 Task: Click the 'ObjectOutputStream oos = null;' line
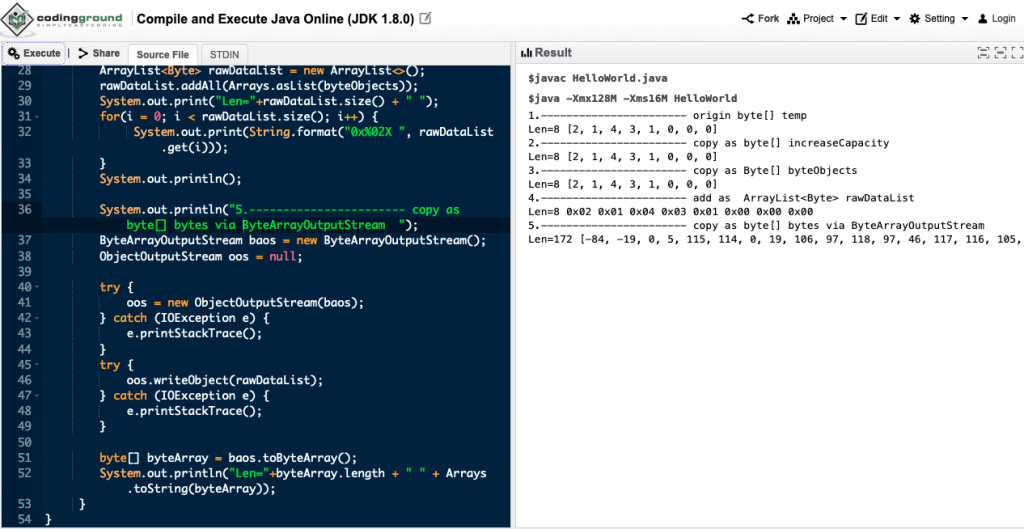coord(201,256)
